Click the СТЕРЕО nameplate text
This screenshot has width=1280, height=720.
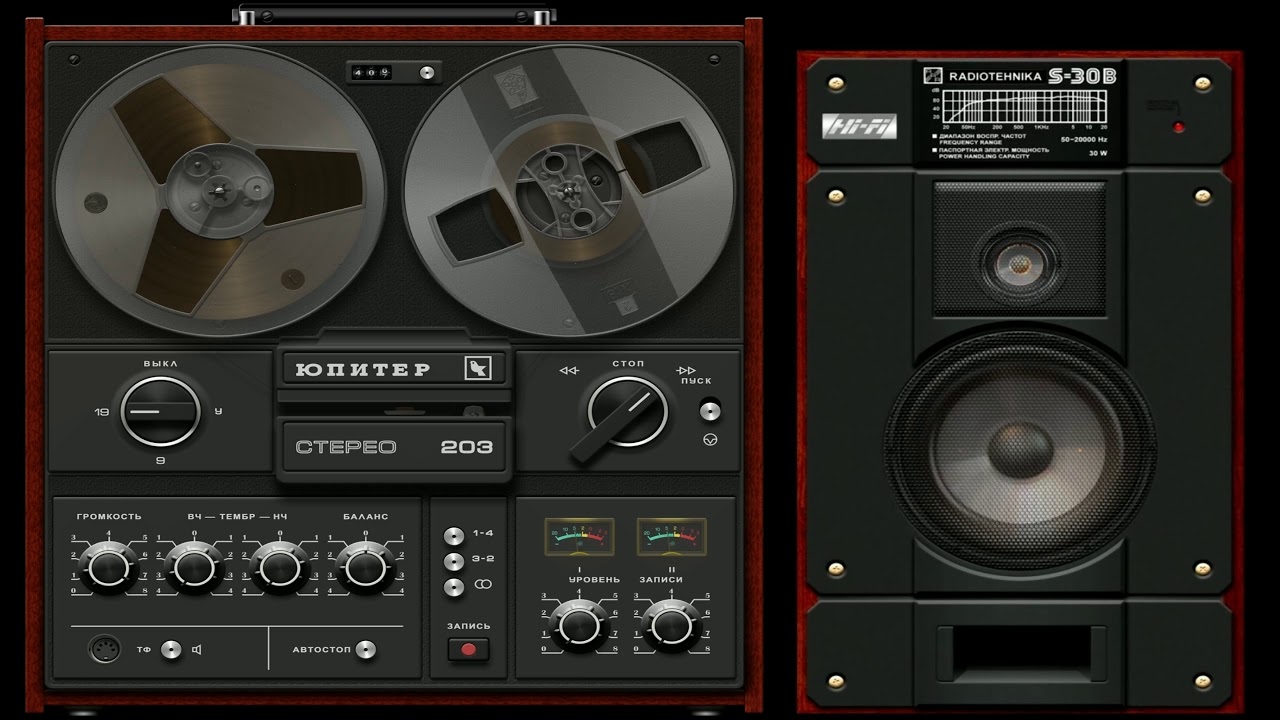click(x=346, y=447)
